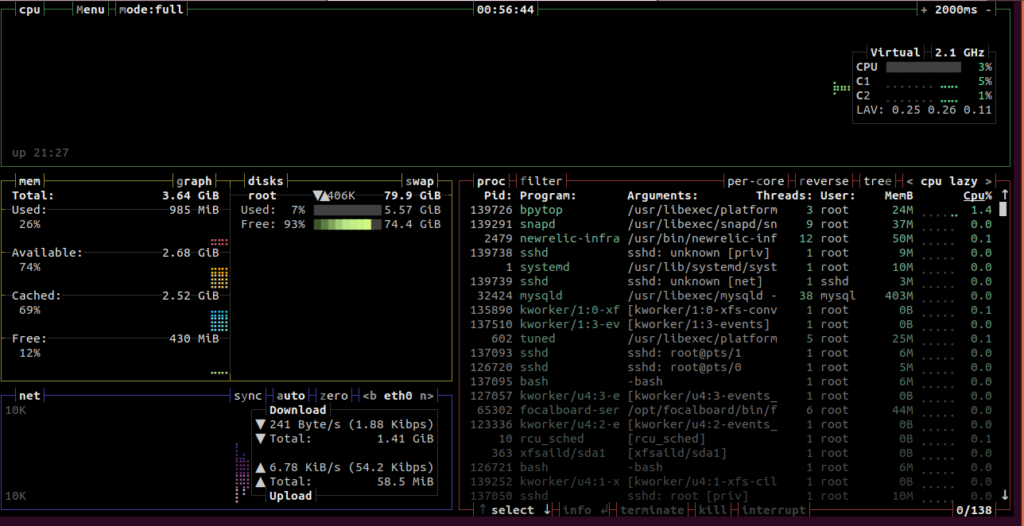Click the proc panel title
Screen dimensions: 1024x526
point(491,181)
